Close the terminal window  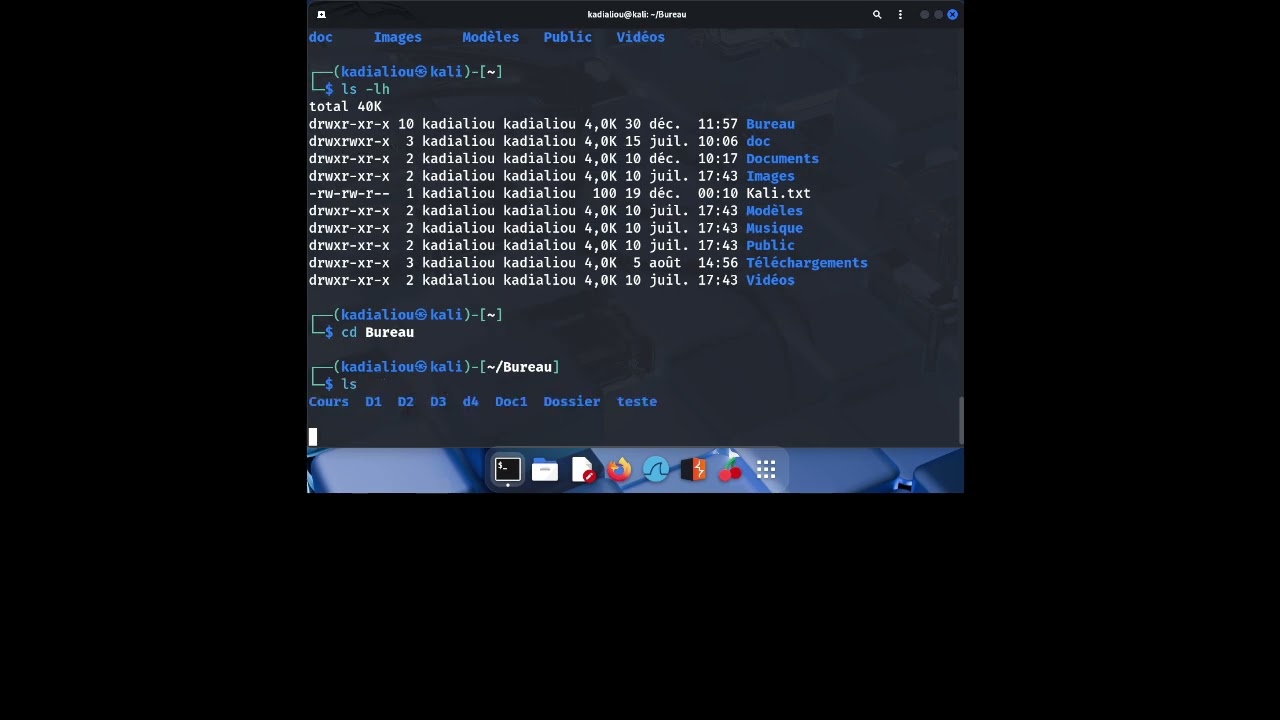952,14
